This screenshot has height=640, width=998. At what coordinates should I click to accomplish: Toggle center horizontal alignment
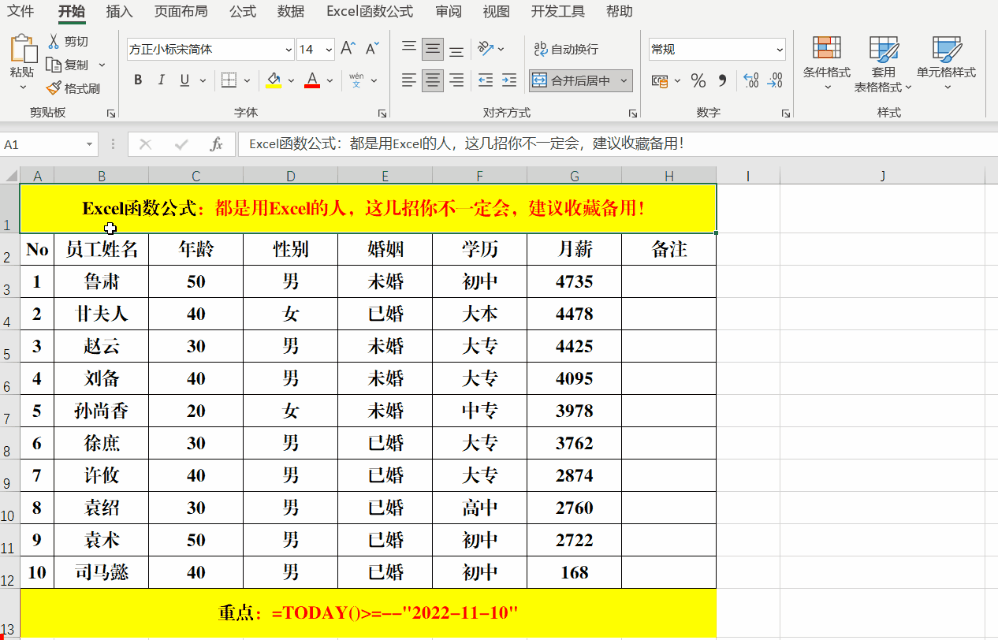pos(433,80)
